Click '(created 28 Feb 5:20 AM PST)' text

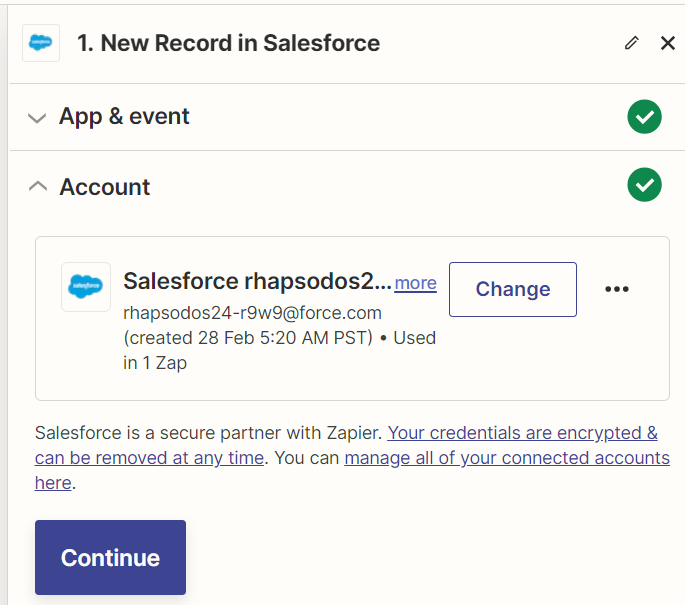[x=248, y=338]
